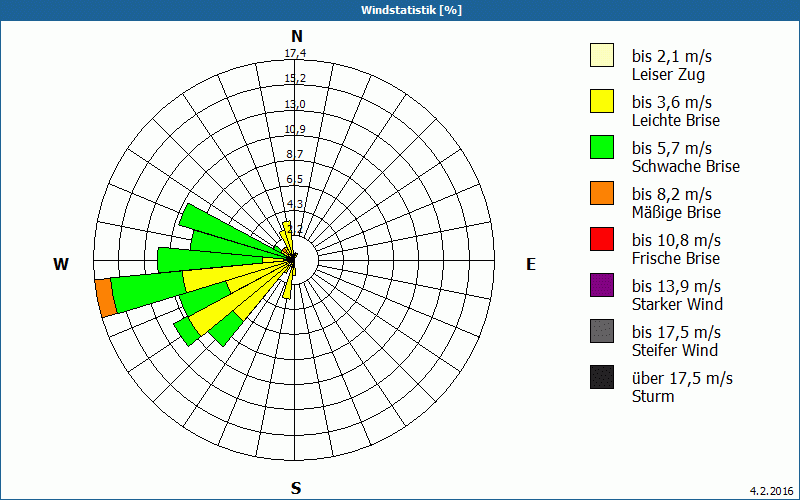The image size is (800, 500).
Task: Click the 'Frische Brise' legend label
Action: point(676,258)
